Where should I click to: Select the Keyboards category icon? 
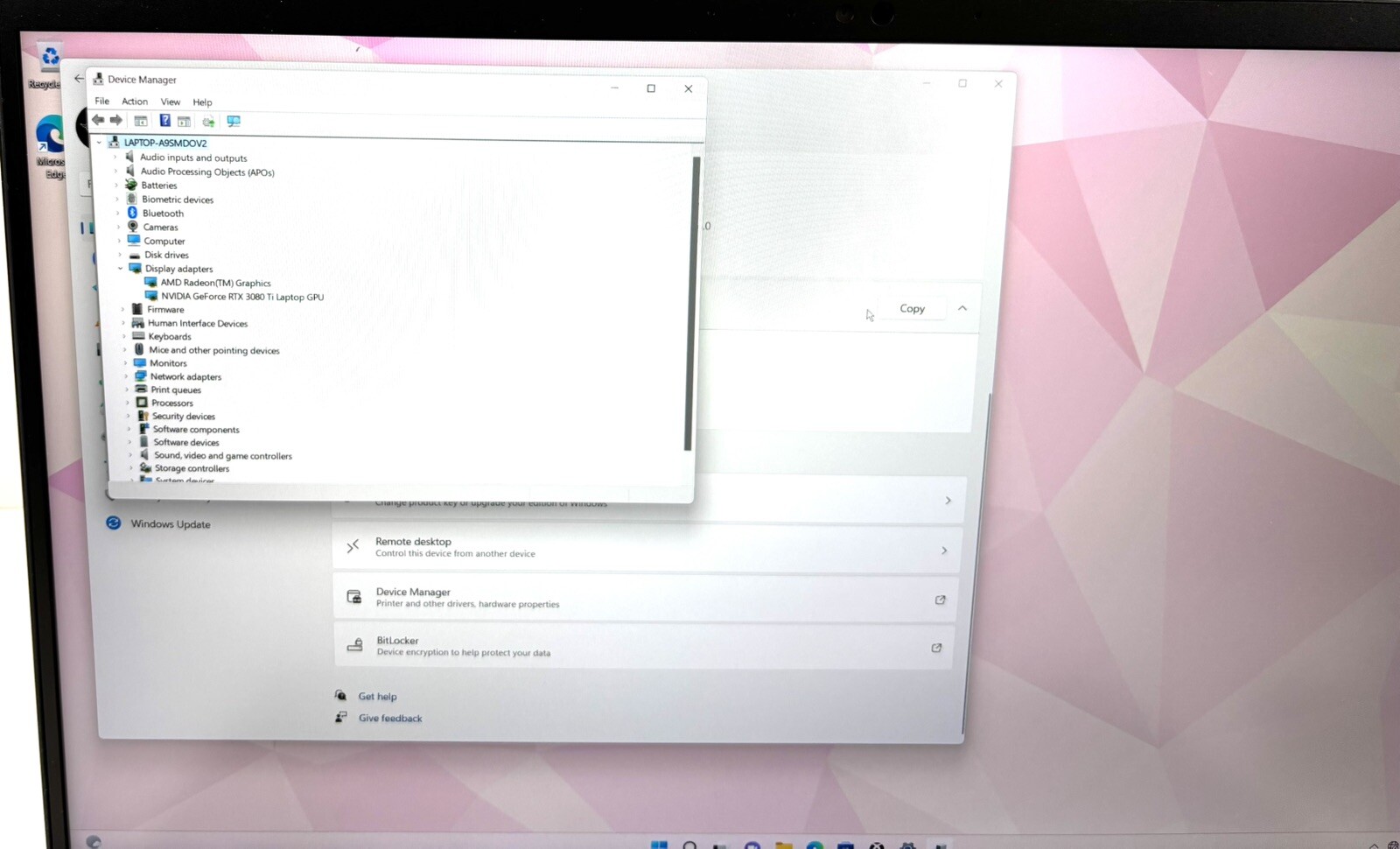[x=138, y=336]
